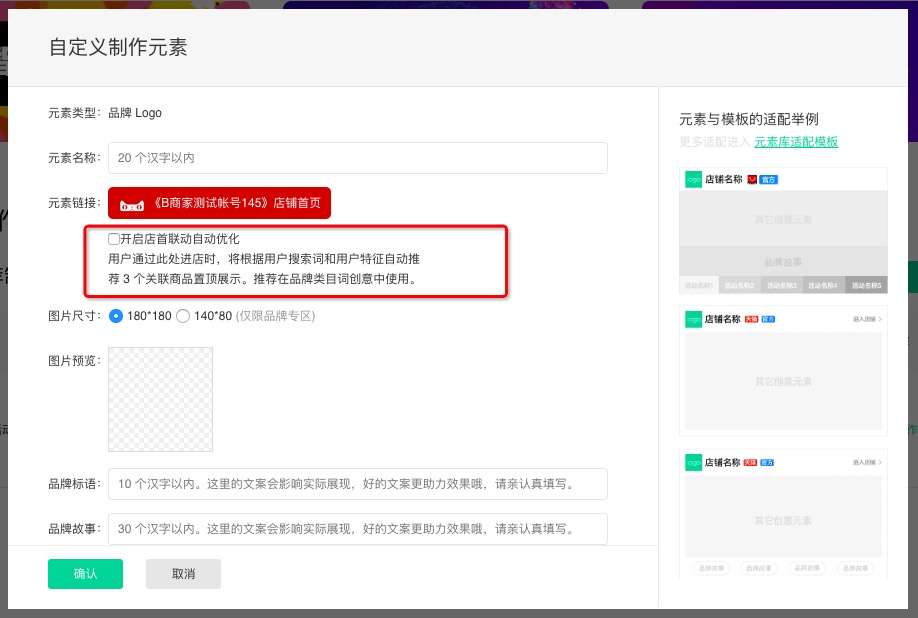
Task: Click the 其它创意元素 placeholder in first template
Action: tap(783, 219)
